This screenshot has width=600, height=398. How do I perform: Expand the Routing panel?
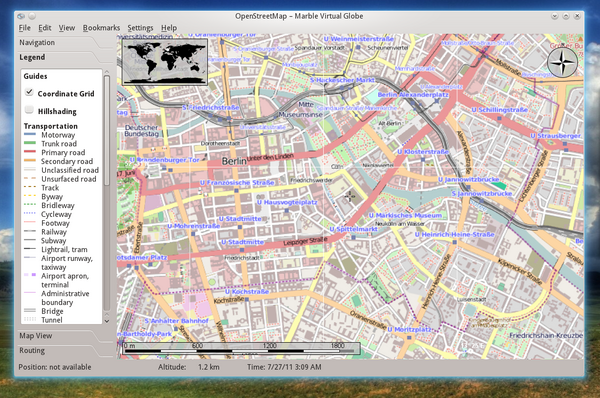point(32,350)
